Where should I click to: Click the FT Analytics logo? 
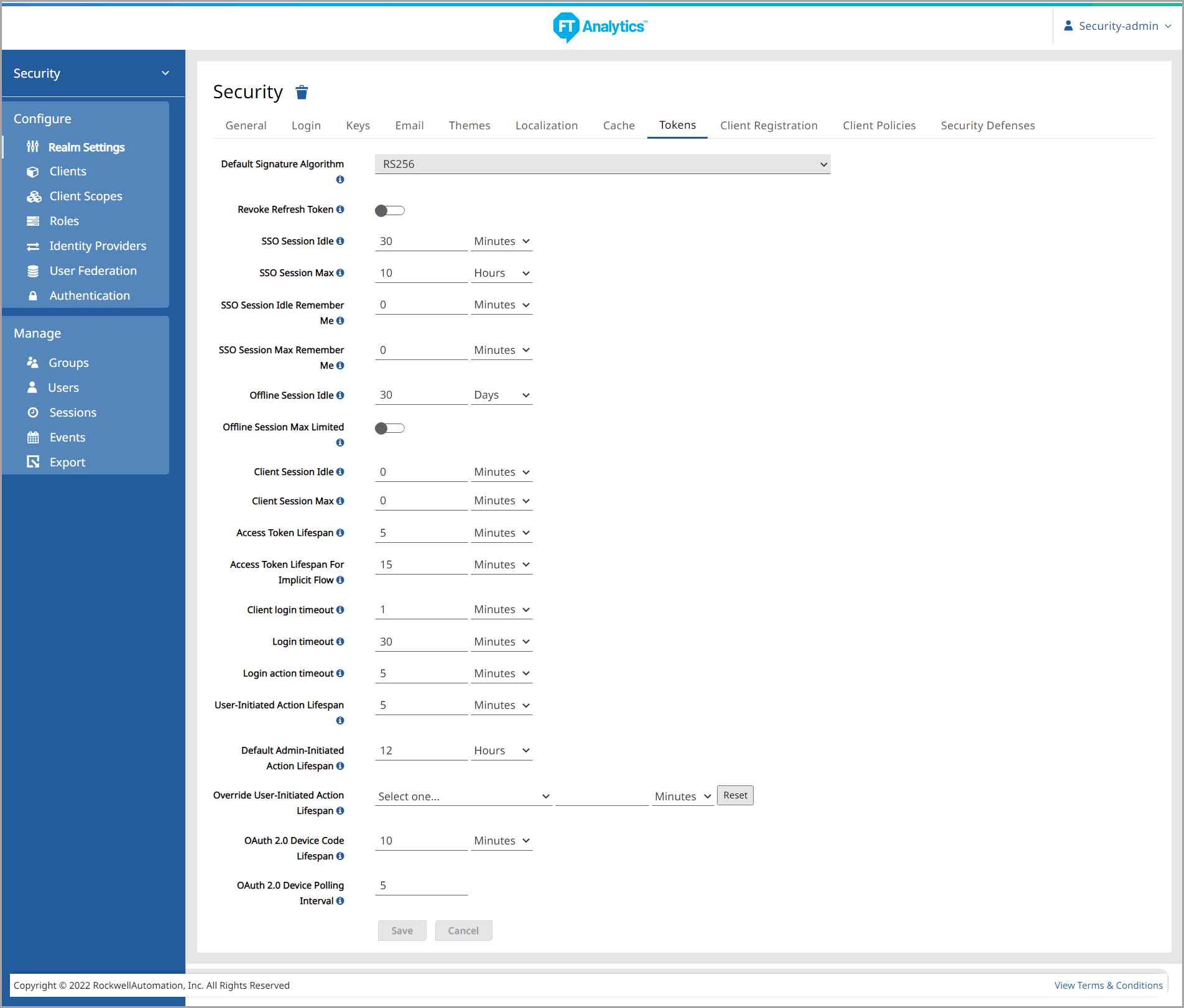pyautogui.click(x=599, y=27)
